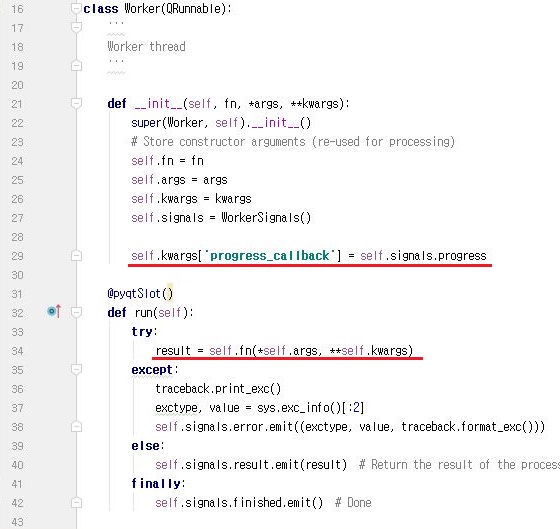
Task: Click line number 34 in gutter
Action: coord(17,351)
